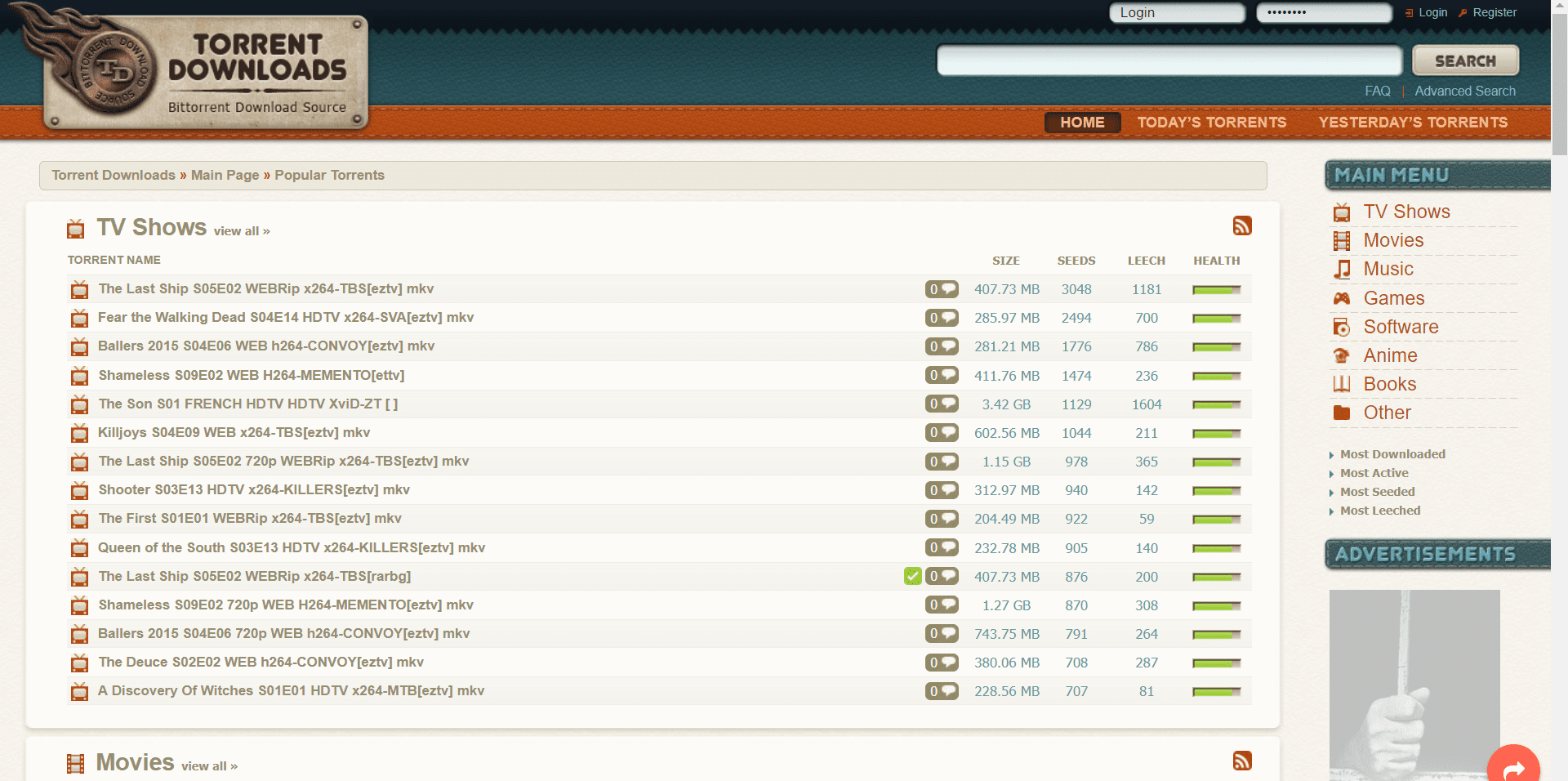Screen dimensions: 1568x781
Task: Click the verified checkmark on The Last Ship rarbg
Action: [x=912, y=576]
